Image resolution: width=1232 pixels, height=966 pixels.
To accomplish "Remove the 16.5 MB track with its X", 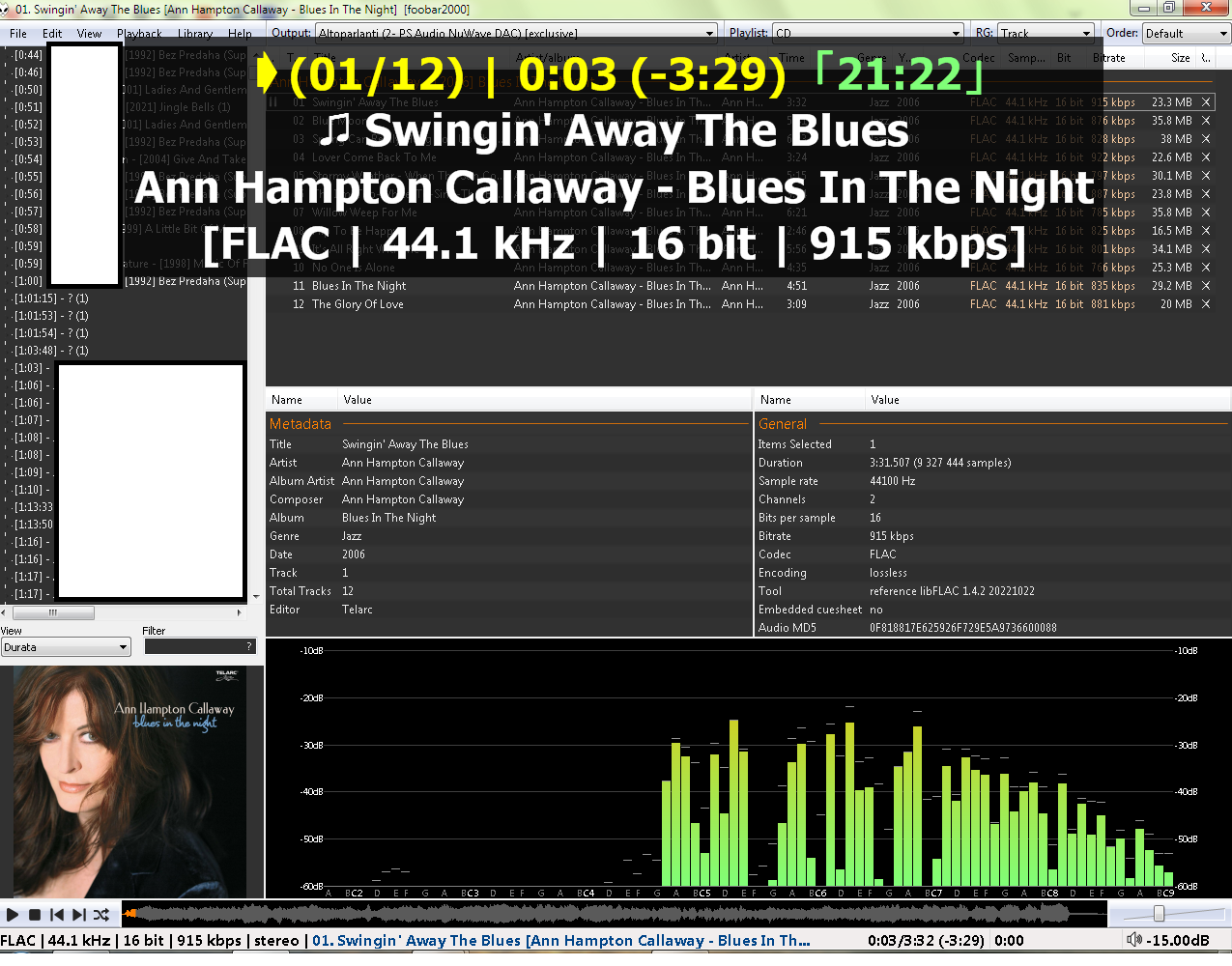I will click(x=1206, y=231).
